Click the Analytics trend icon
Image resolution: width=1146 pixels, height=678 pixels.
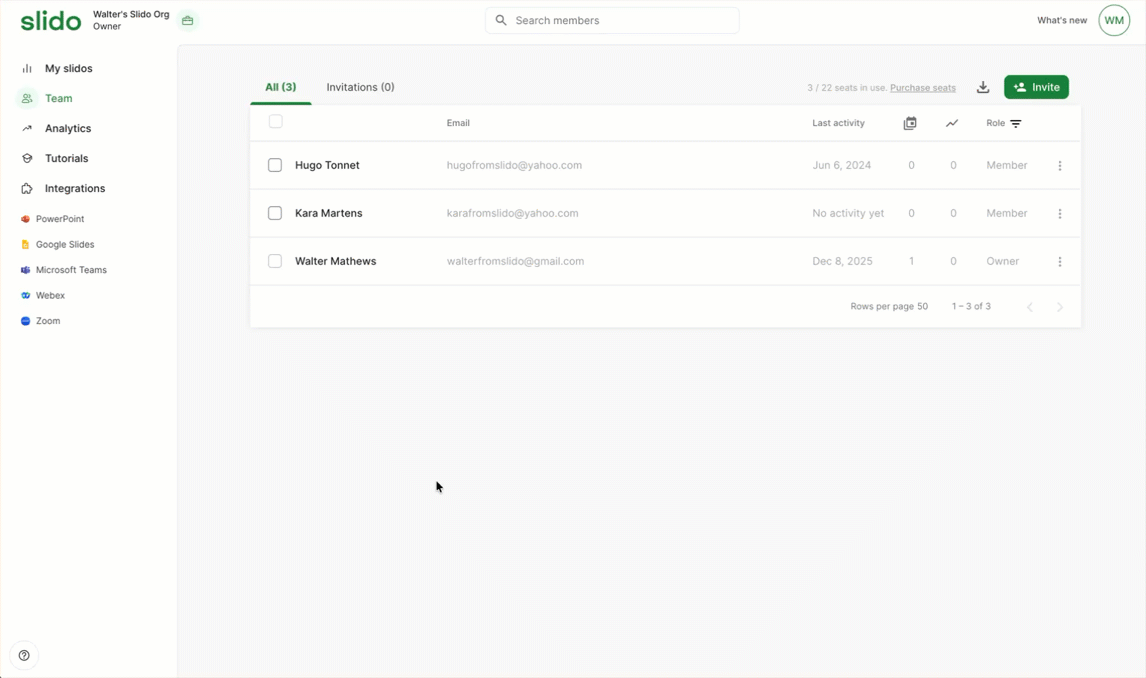(27, 129)
